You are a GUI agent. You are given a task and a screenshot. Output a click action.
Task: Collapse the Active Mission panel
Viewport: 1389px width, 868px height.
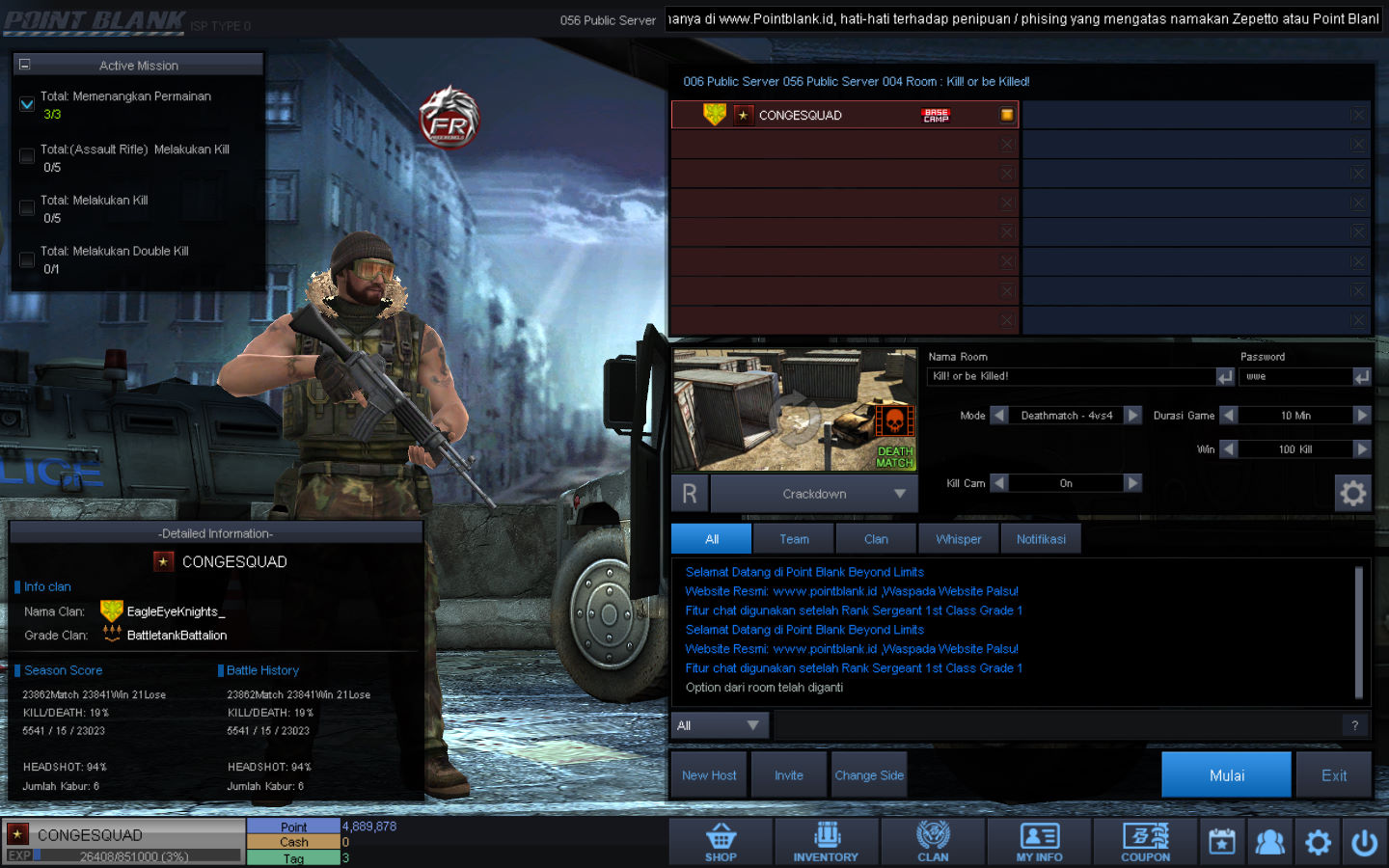tap(25, 65)
